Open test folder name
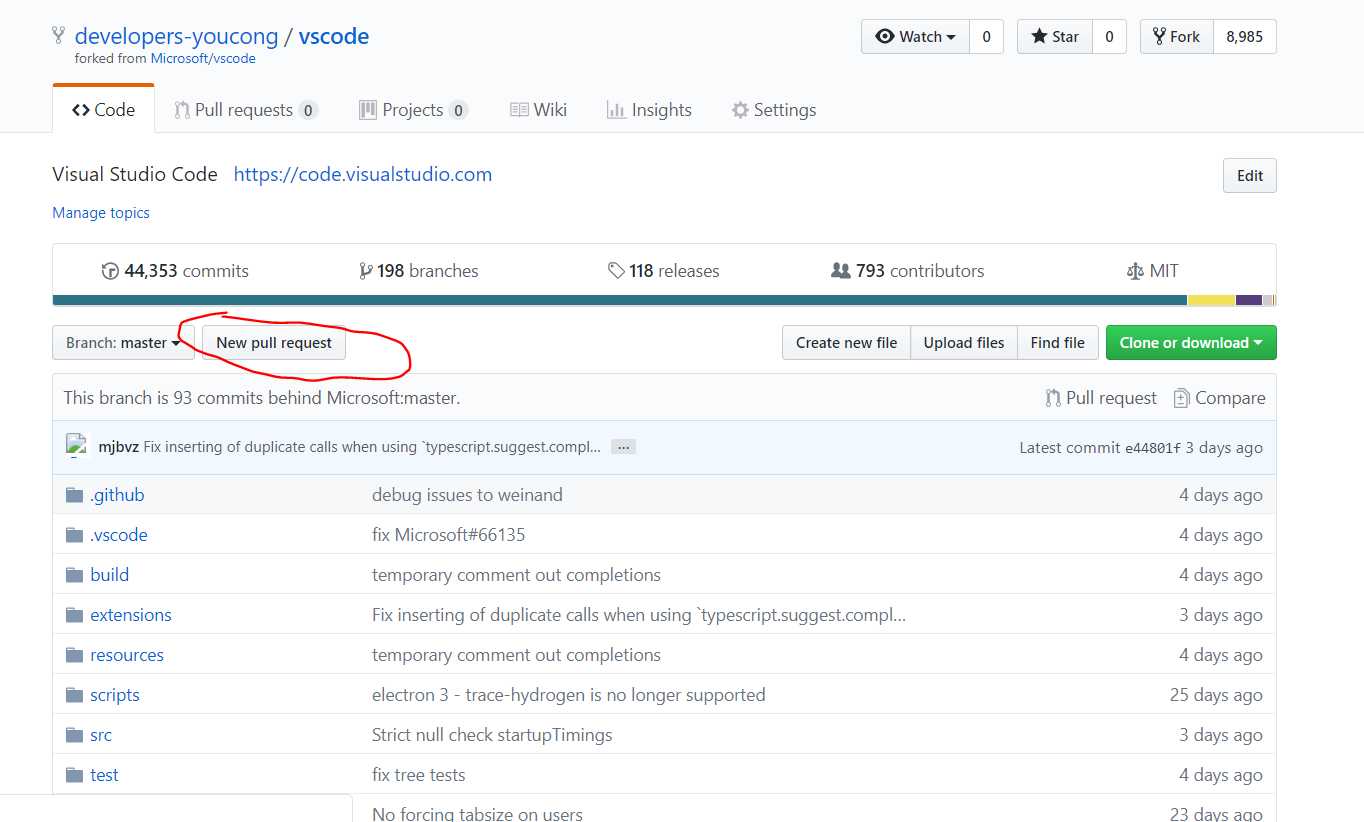Image resolution: width=1364 pixels, height=822 pixels. (104, 775)
